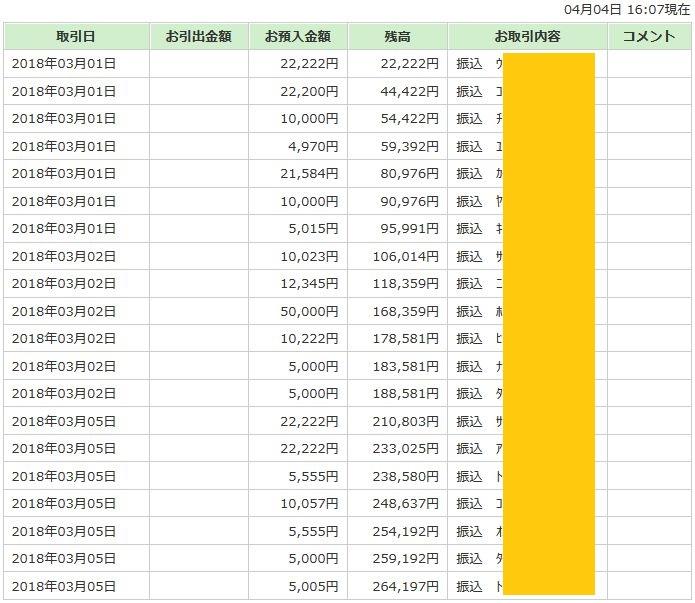Select the 12,345円 deposit cell

coord(312,283)
